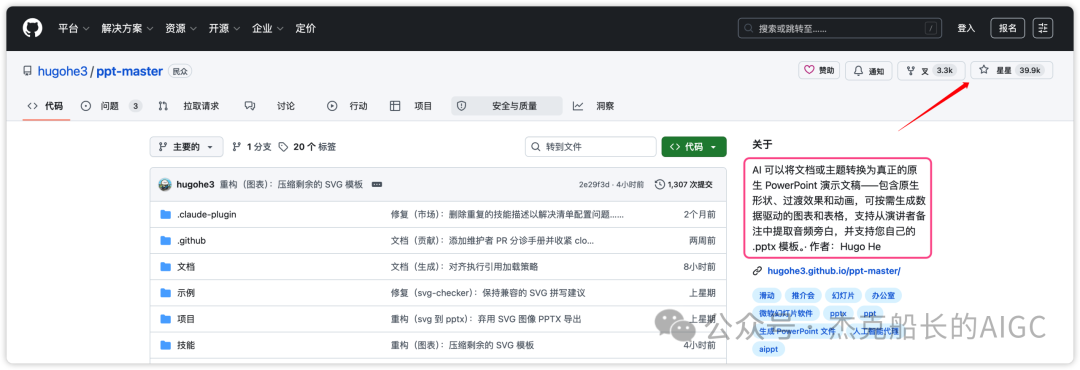The width and height of the screenshot is (1080, 370).
Task: Open hugohe3 owner profile link
Action: tap(63, 71)
